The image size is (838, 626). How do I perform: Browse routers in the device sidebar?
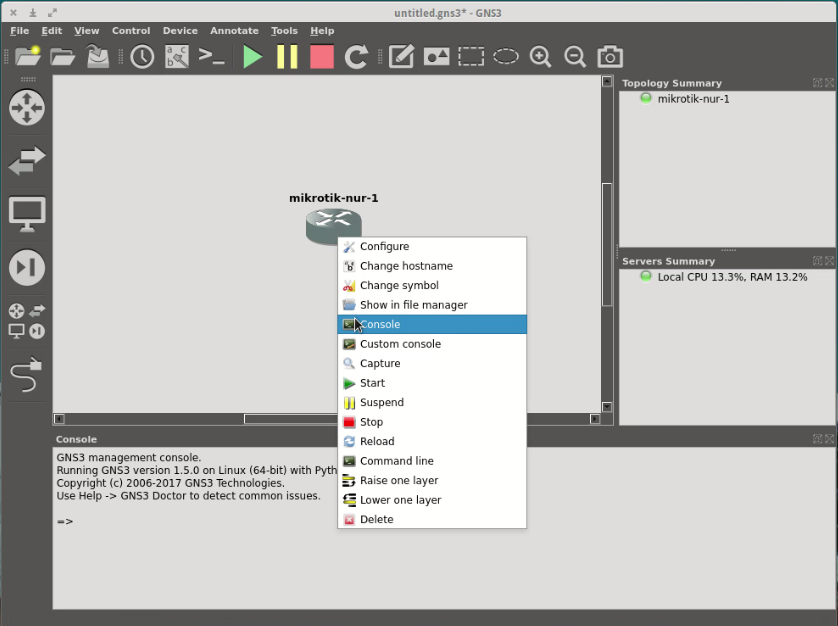27,107
